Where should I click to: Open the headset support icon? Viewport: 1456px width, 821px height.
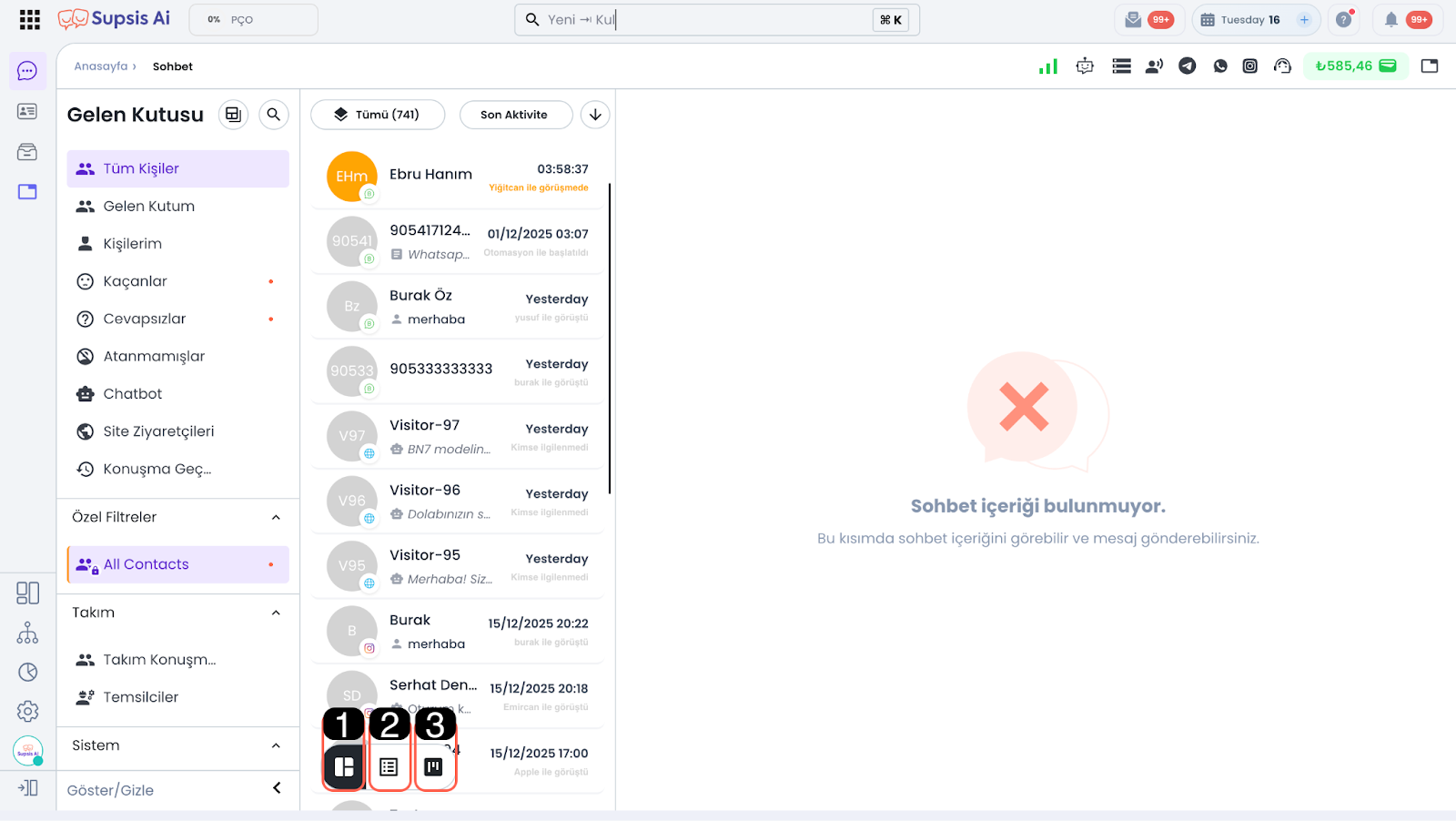[x=1282, y=66]
